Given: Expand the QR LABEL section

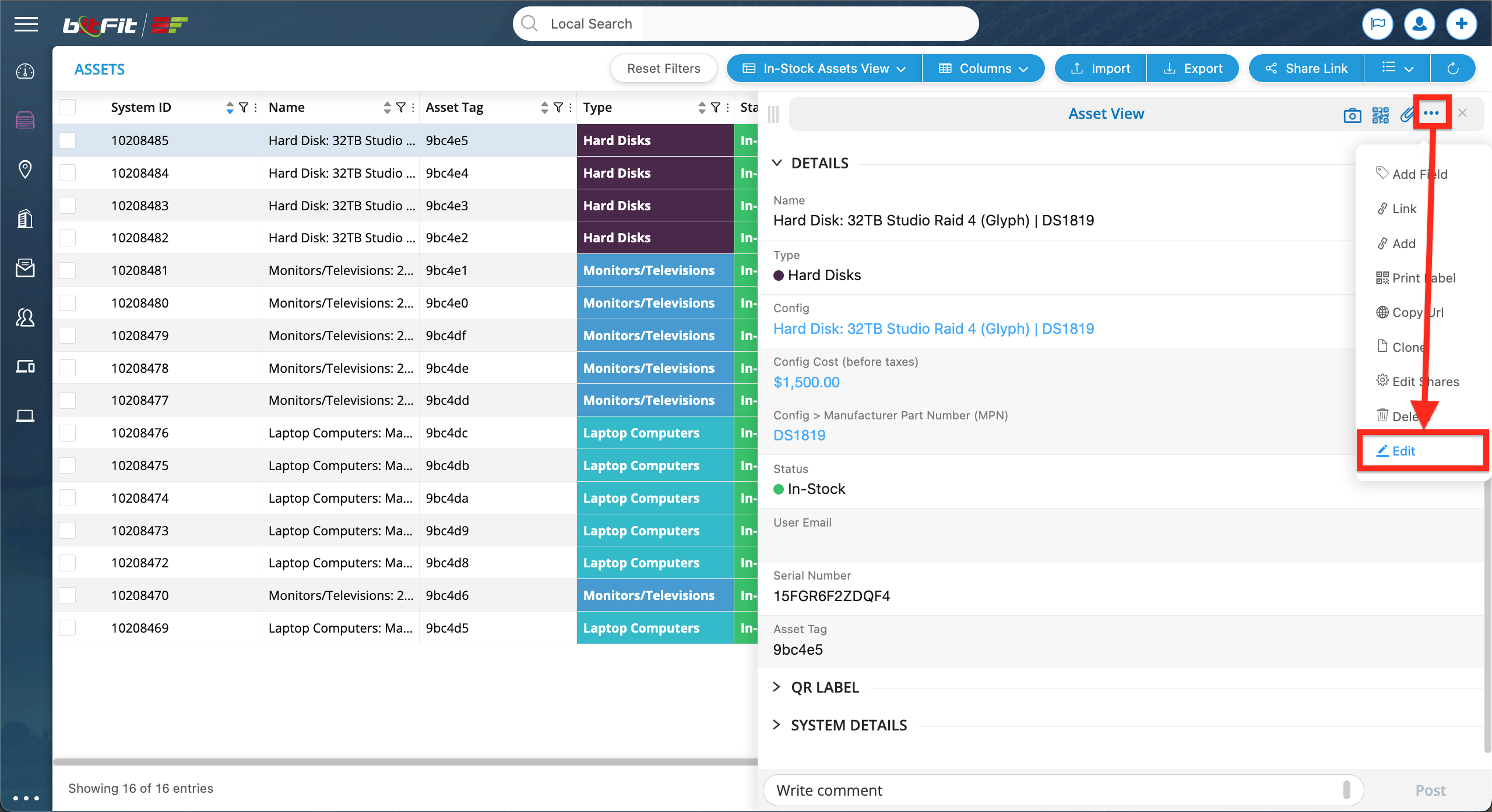Looking at the screenshot, I should pos(824,687).
